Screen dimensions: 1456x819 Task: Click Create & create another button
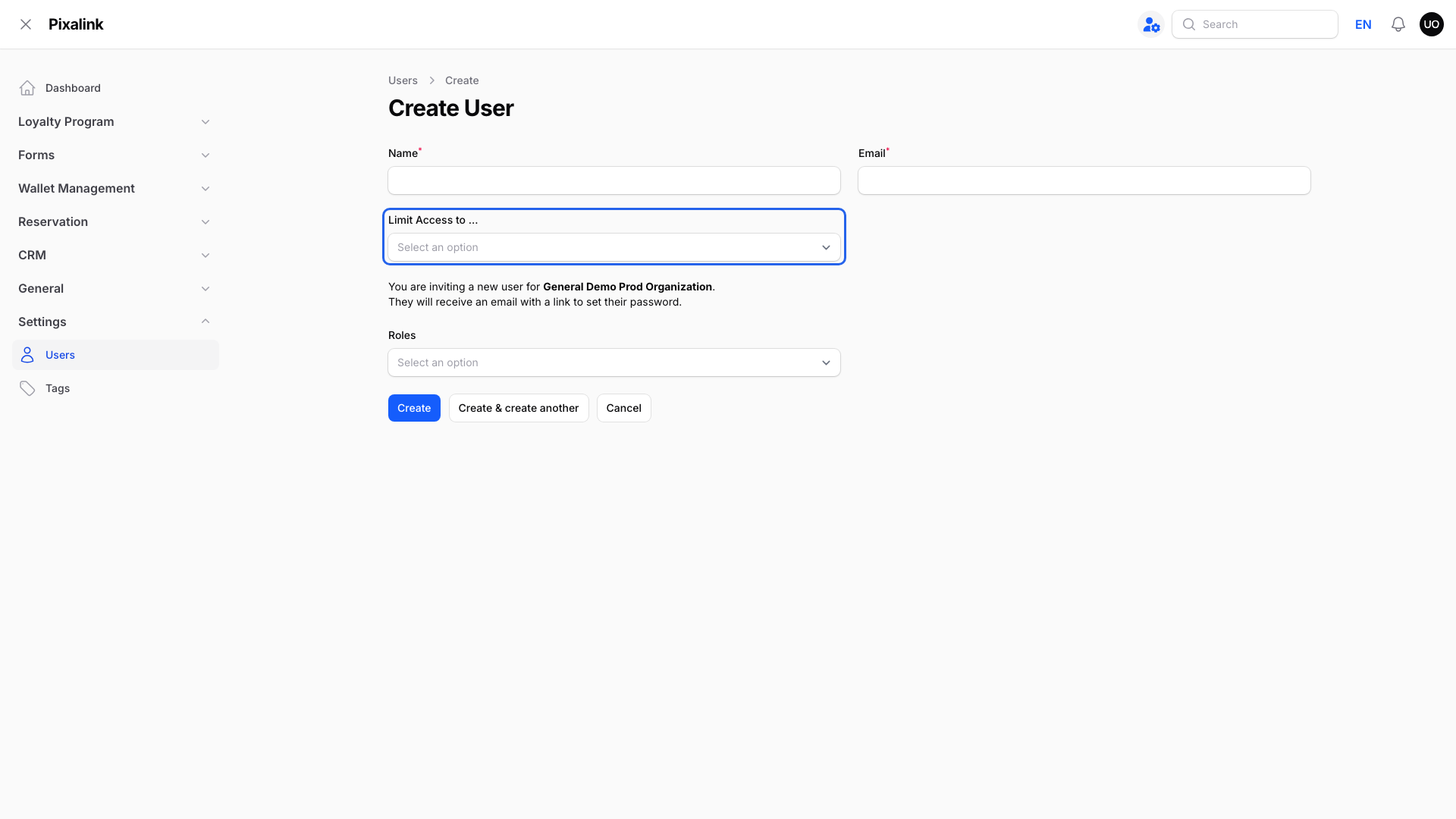point(519,408)
